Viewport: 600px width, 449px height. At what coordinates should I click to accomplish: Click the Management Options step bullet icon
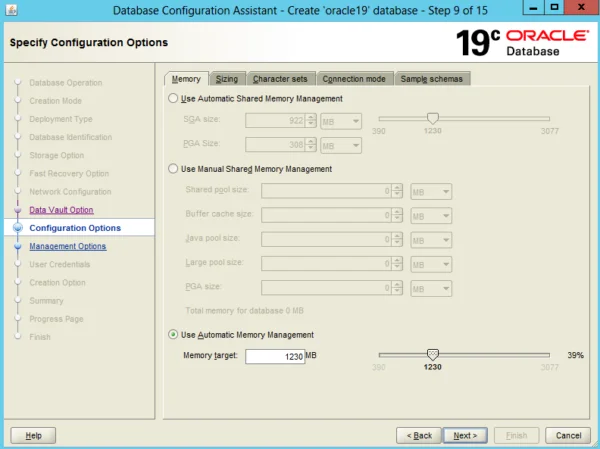pyautogui.click(x=18, y=246)
